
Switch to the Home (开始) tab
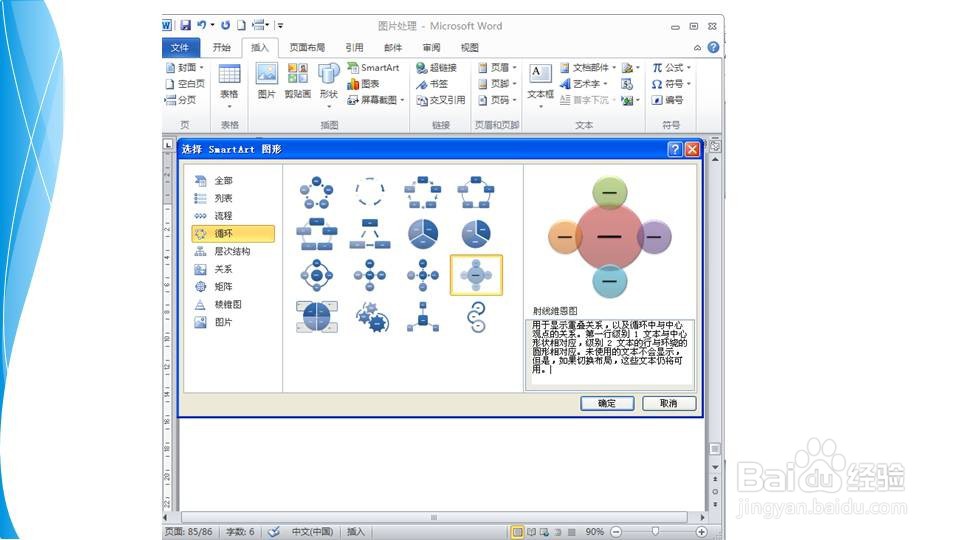click(x=222, y=47)
